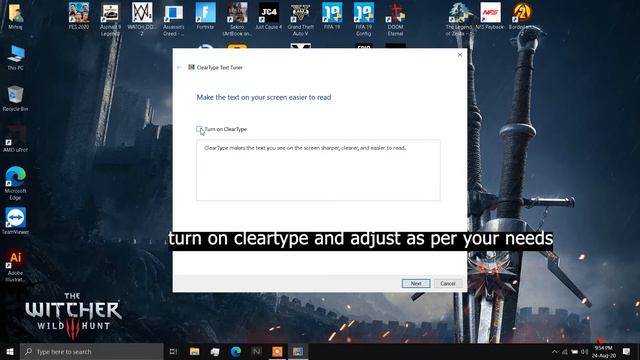This screenshot has height=360, width=640.
Task: Select the WATCH_DOGS 2 desktop shortcut
Action: pyautogui.click(x=142, y=19)
